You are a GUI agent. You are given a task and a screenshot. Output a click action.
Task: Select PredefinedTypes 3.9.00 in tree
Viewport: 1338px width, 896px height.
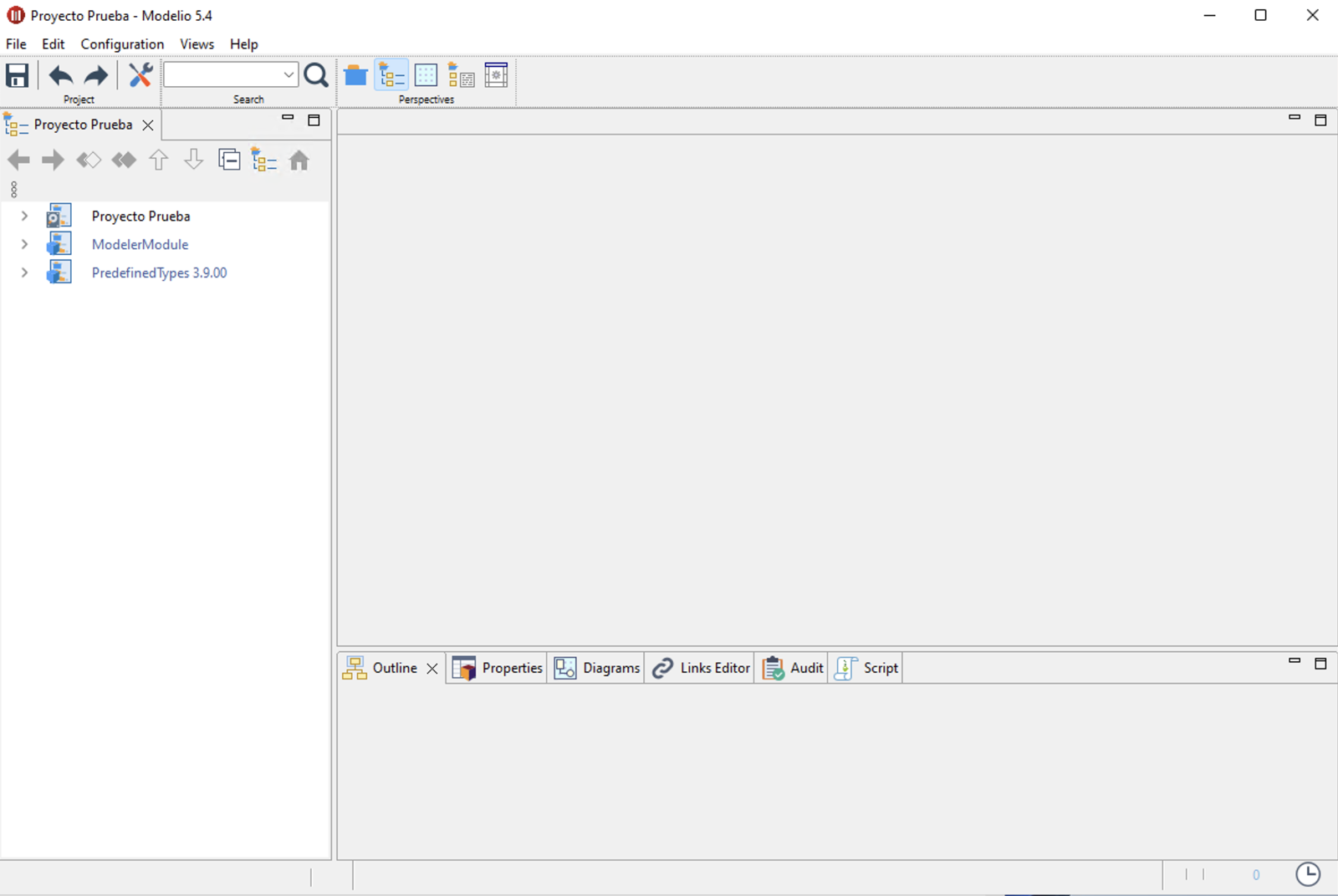pyautogui.click(x=159, y=272)
